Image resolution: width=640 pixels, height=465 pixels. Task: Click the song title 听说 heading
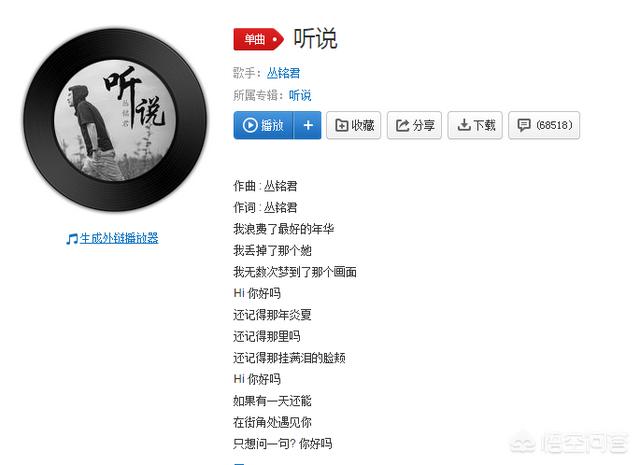point(316,39)
